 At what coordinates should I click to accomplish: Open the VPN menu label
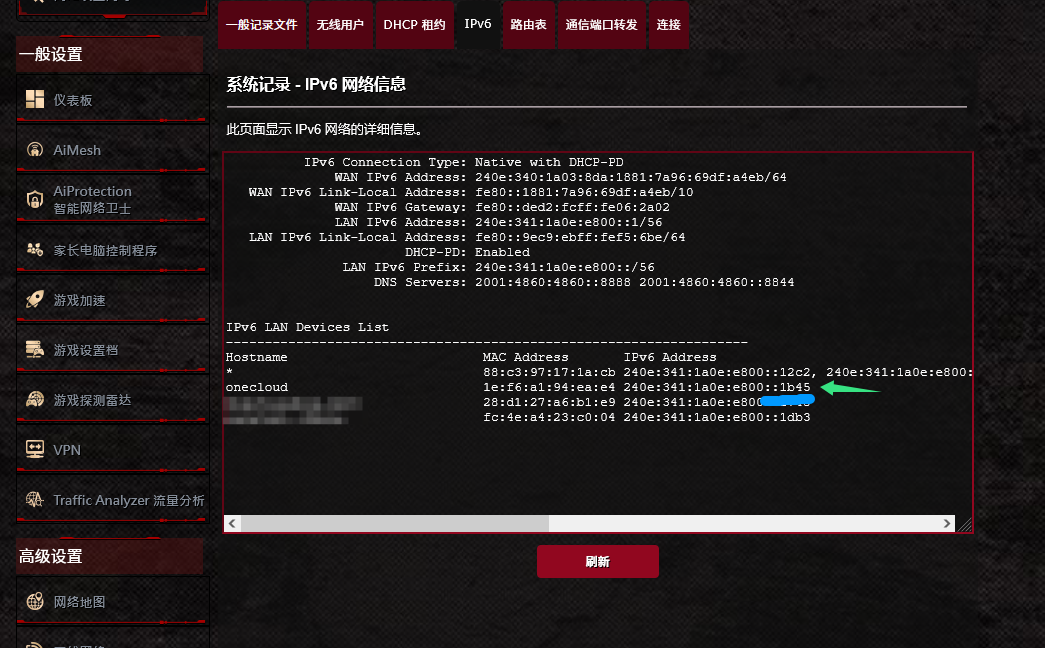point(67,450)
